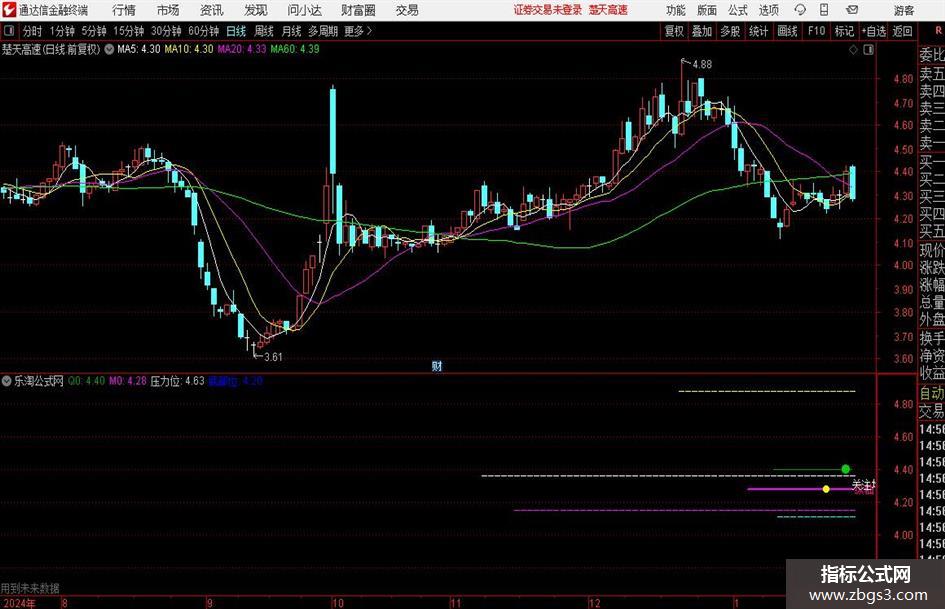Switch to 分时 intraday view
Image resolution: width=945 pixels, height=609 pixels.
coord(33,31)
